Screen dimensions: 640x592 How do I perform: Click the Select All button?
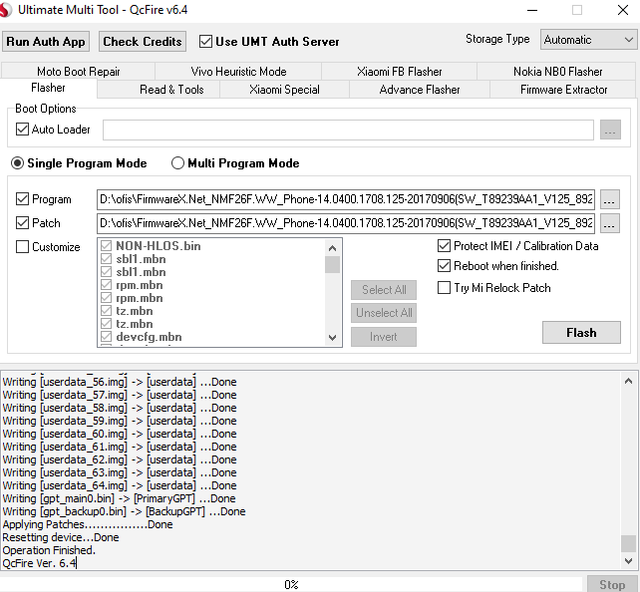[x=384, y=290]
